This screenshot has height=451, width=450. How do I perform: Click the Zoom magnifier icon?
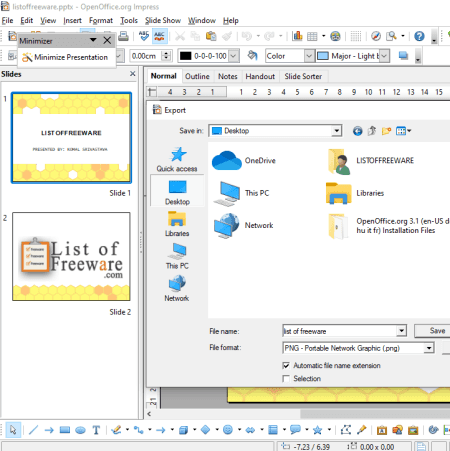pos(391,36)
